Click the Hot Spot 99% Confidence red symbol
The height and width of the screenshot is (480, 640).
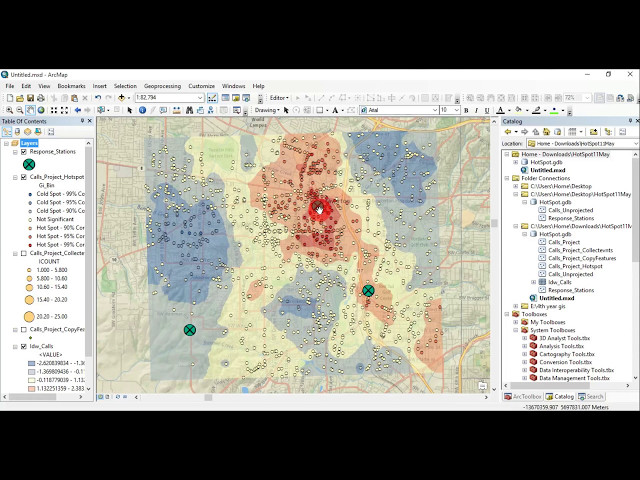click(x=30, y=245)
